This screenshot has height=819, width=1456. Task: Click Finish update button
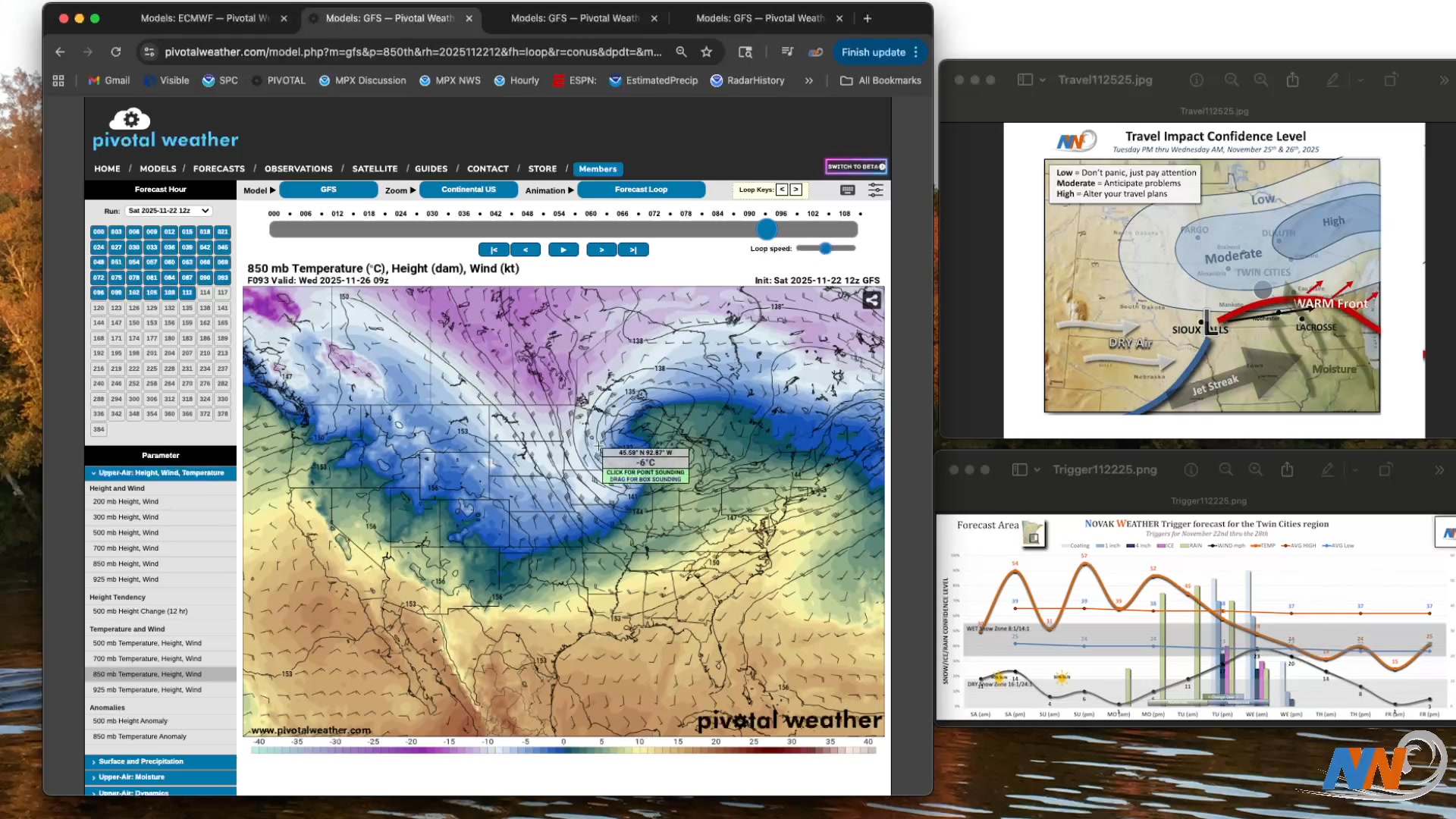click(x=880, y=52)
